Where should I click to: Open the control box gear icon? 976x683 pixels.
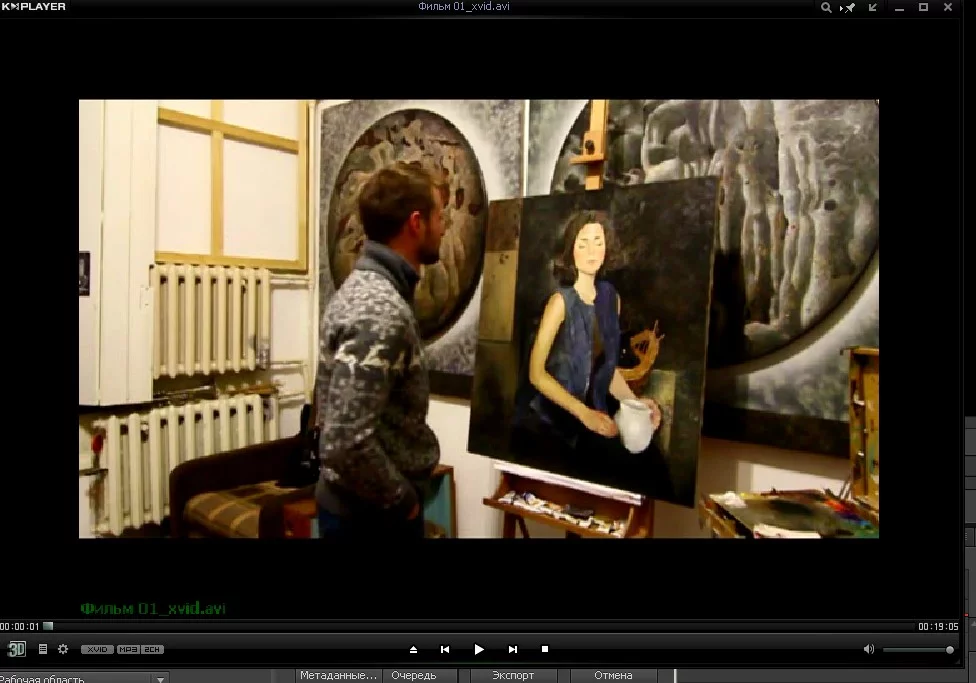click(x=63, y=649)
